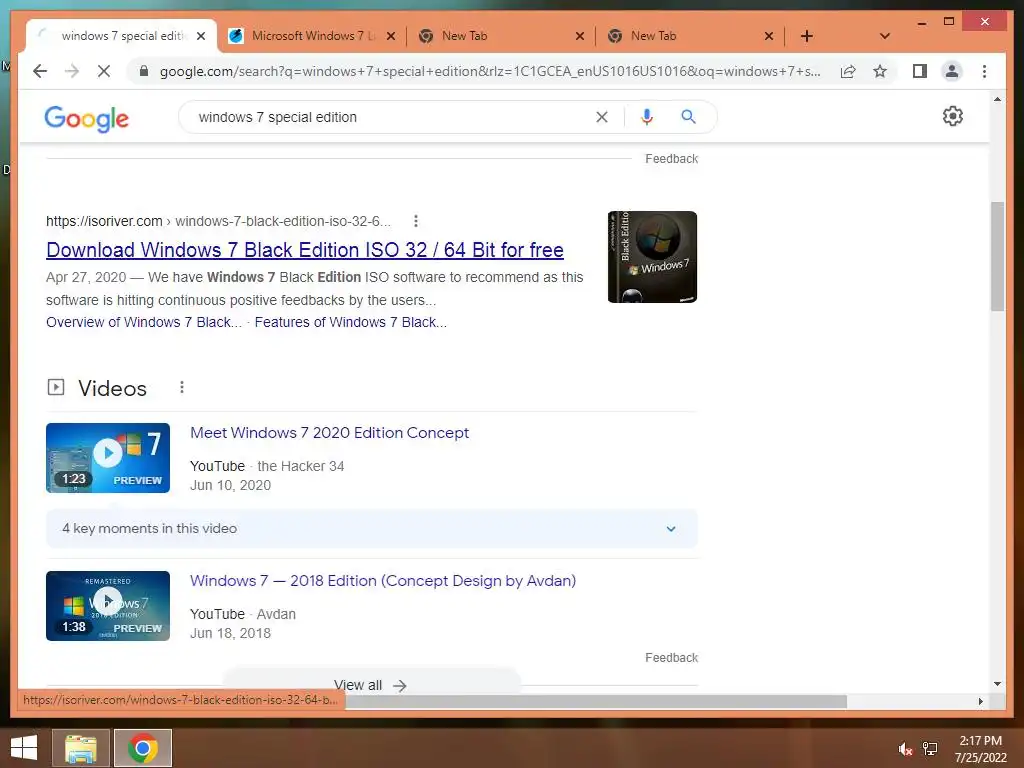Expand 4 key moments in this video
The width and height of the screenshot is (1024, 768).
pyautogui.click(x=372, y=528)
